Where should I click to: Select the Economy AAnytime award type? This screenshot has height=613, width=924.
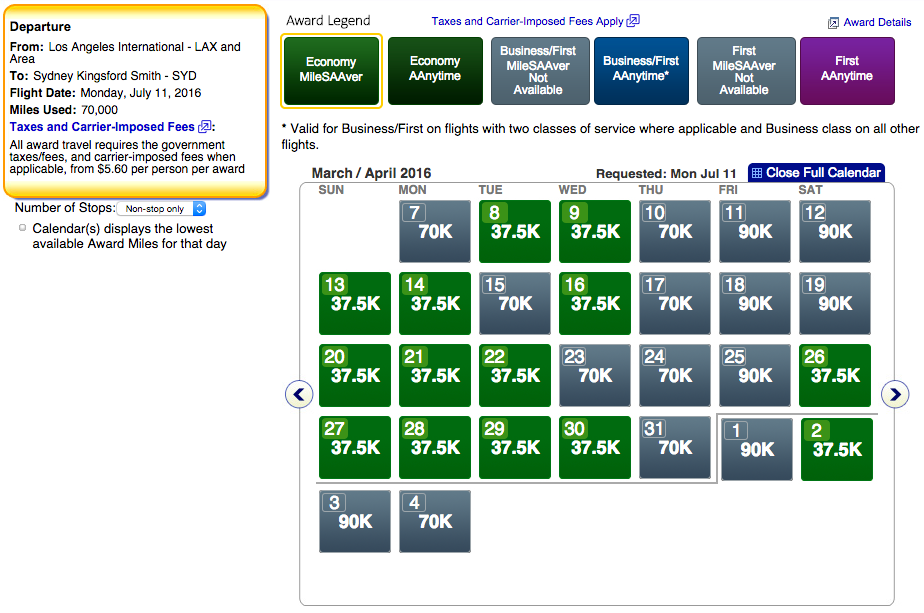pos(435,70)
